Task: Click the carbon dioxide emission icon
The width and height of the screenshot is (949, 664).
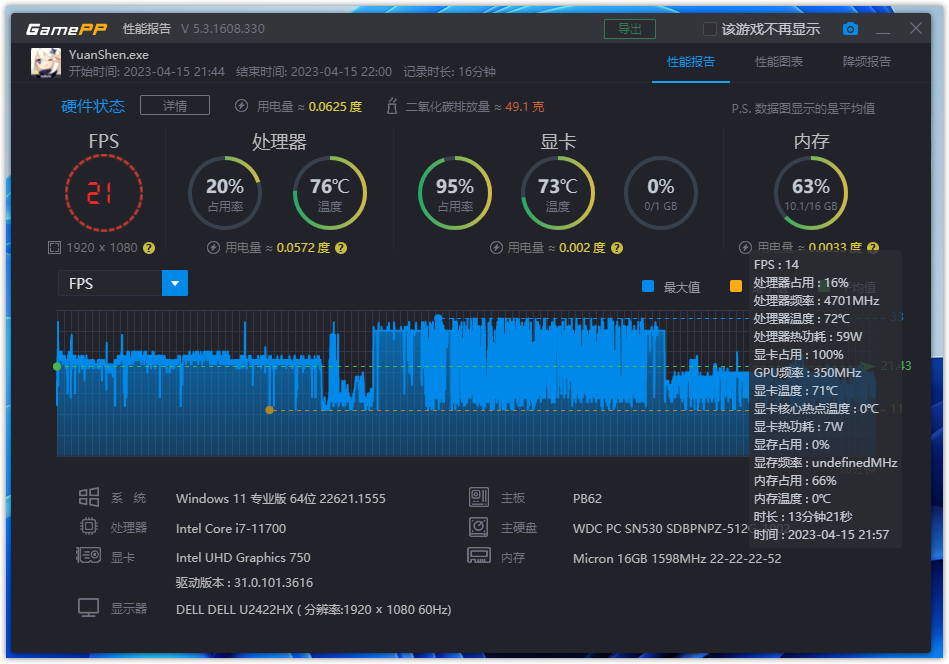Action: click(392, 106)
